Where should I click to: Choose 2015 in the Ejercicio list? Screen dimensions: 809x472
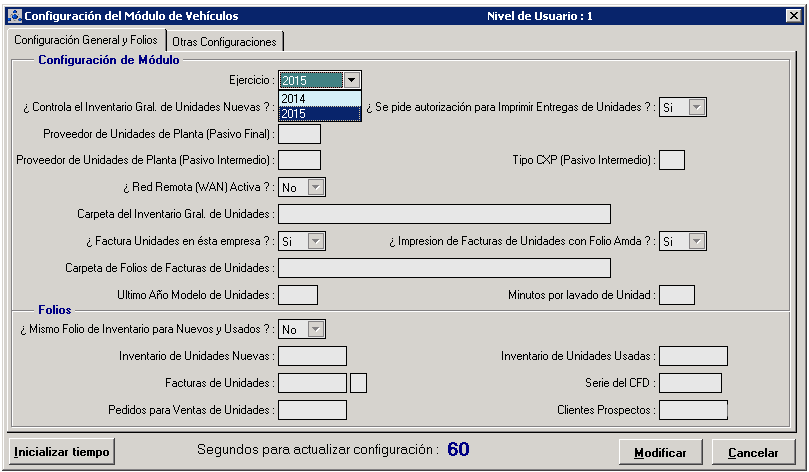coord(320,114)
